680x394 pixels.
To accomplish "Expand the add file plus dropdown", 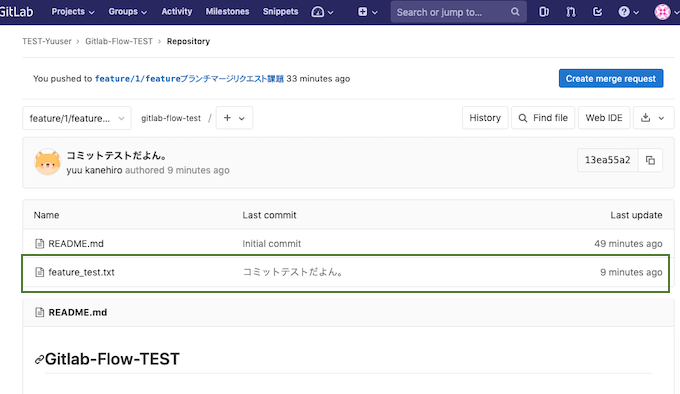I will (234, 118).
